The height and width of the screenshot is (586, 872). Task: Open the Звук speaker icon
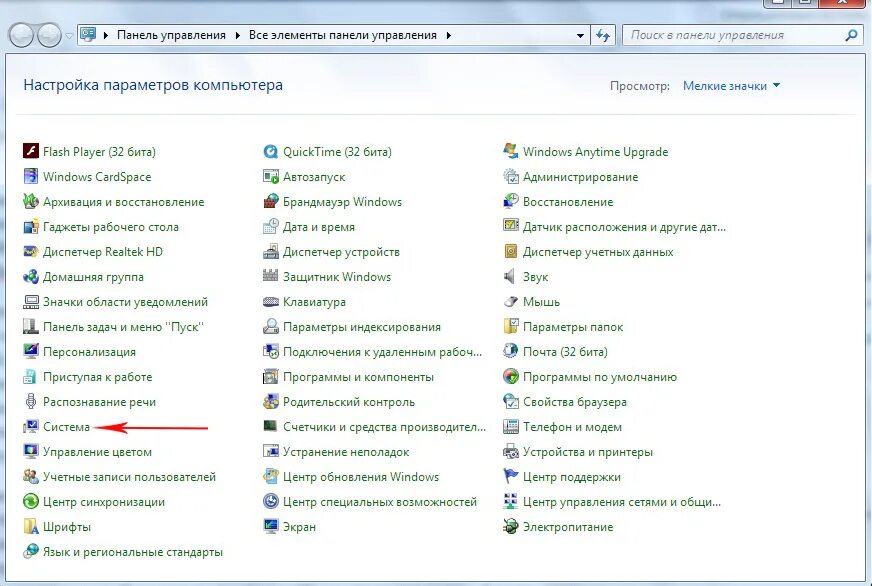tap(509, 276)
